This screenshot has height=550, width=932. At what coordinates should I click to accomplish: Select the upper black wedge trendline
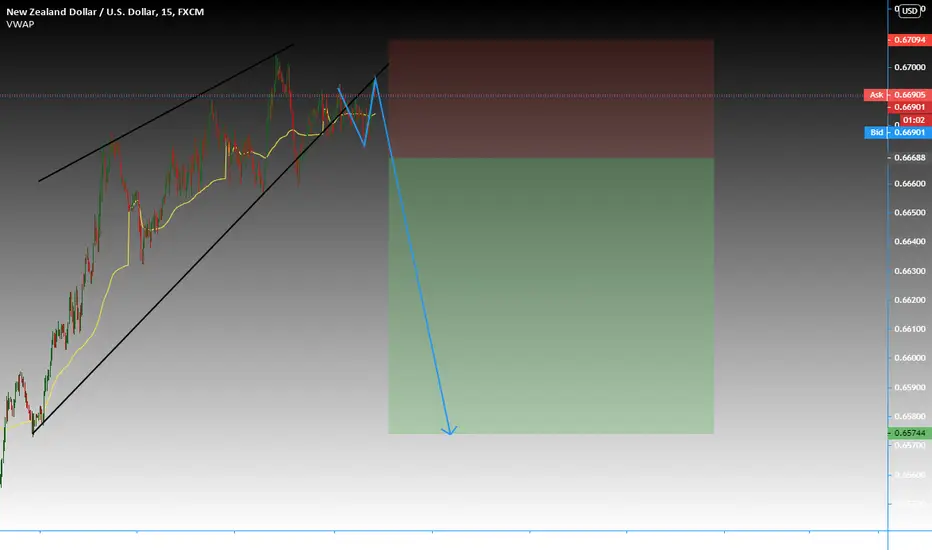click(x=166, y=112)
